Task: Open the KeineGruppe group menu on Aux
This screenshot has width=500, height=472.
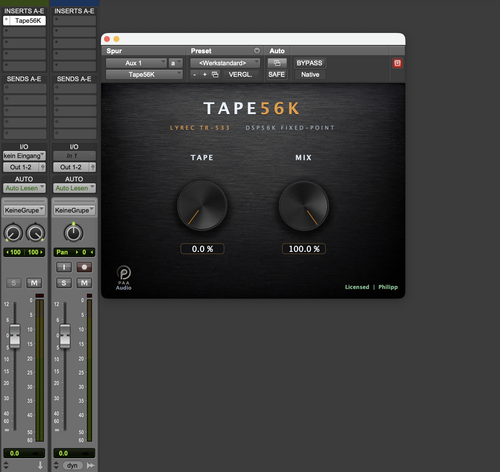Action: coord(24,210)
